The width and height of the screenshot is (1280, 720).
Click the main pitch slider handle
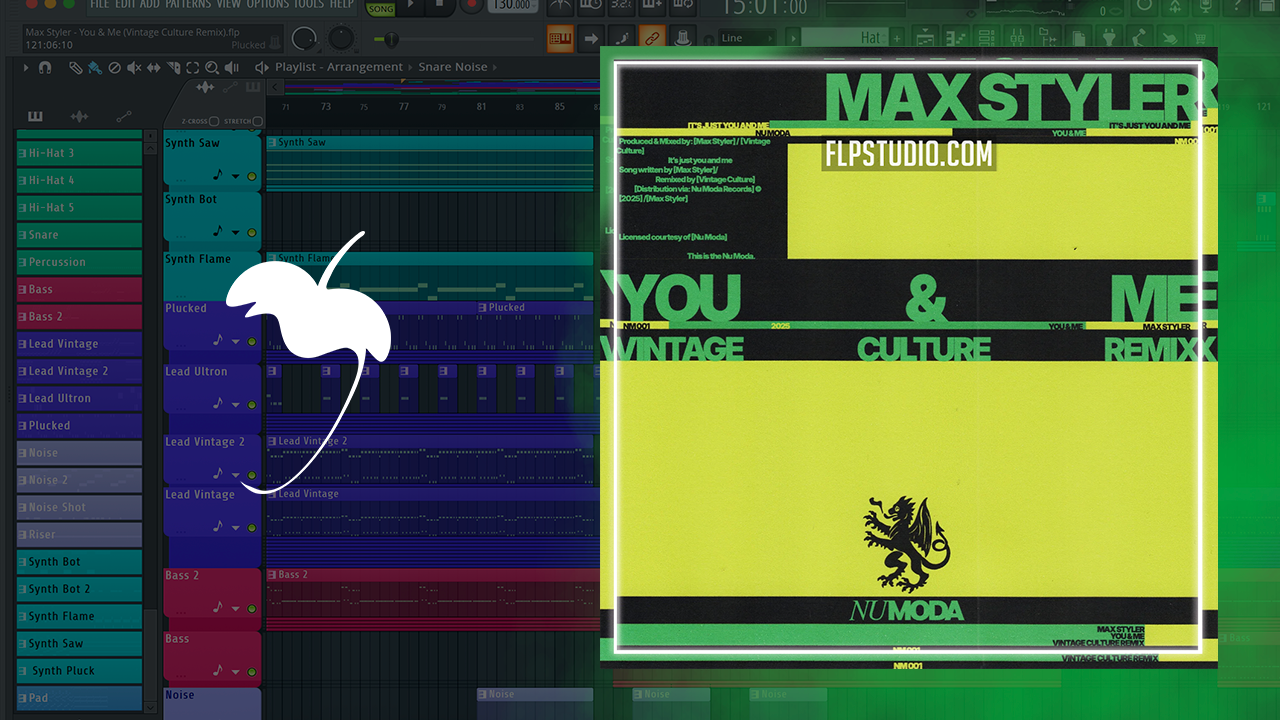click(391, 40)
